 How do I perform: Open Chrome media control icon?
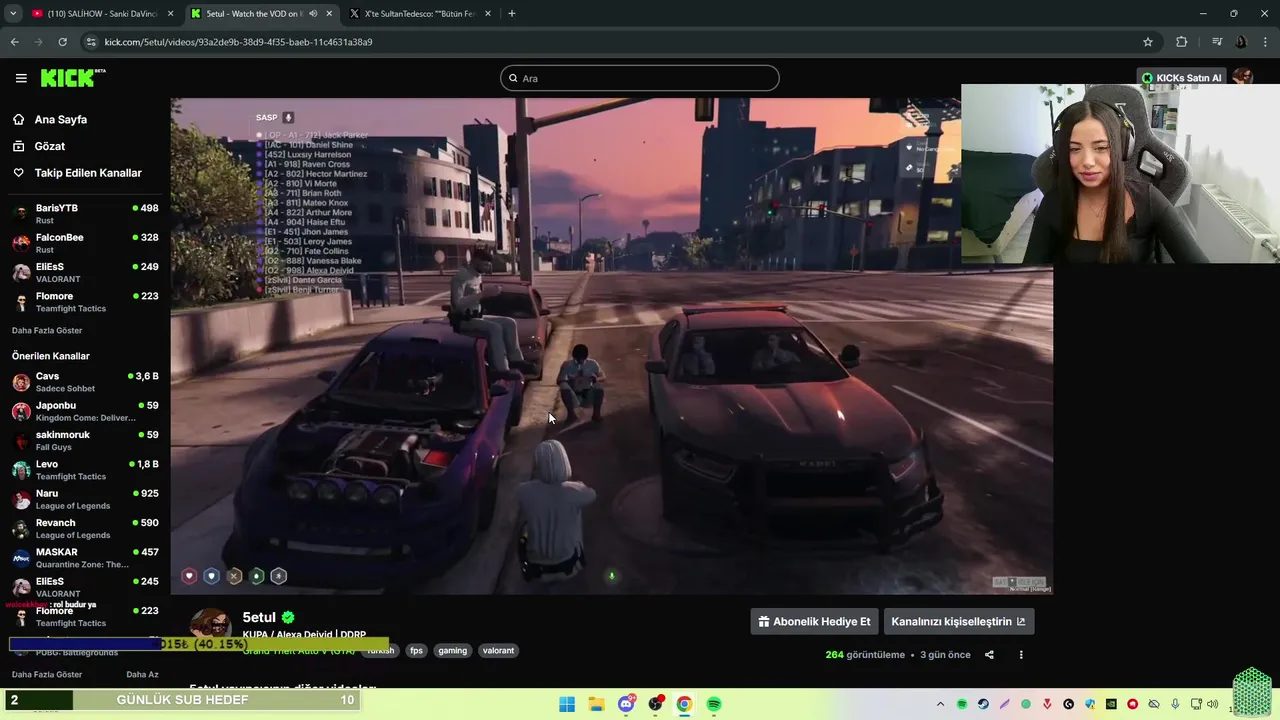coord(1217,42)
